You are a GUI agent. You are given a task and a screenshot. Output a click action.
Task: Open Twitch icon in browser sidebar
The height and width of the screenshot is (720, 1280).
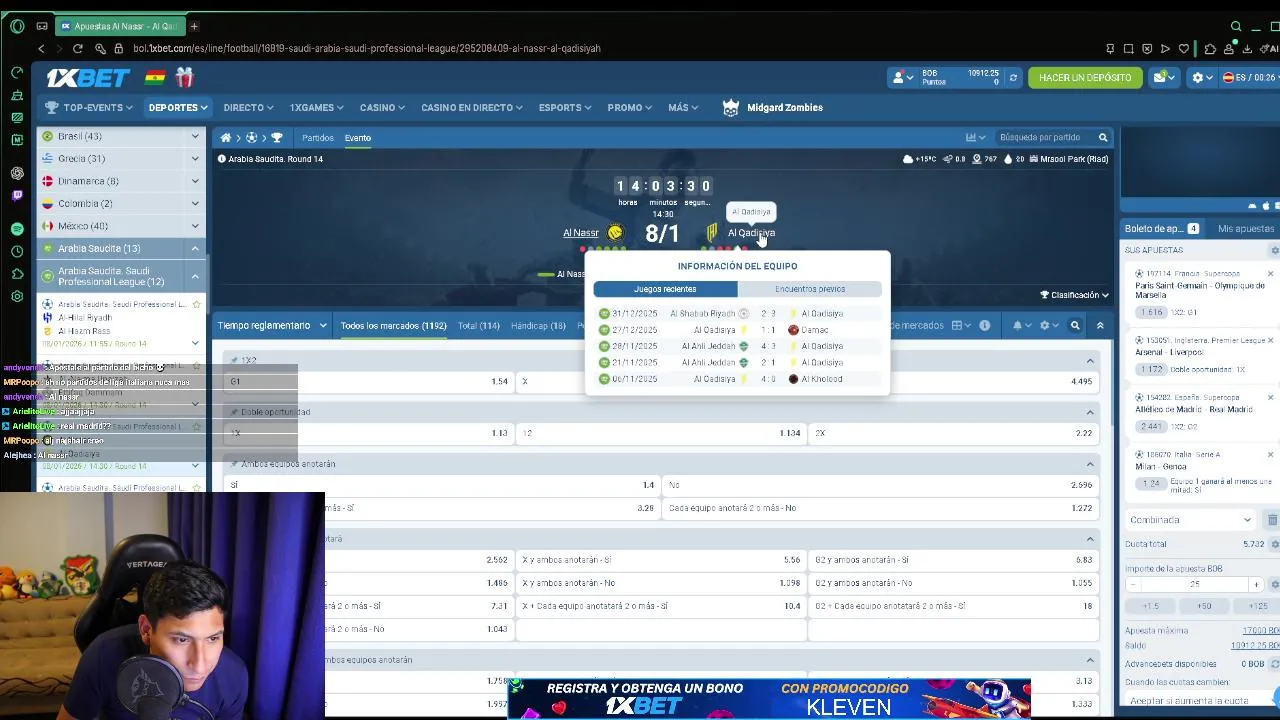pyautogui.click(x=17, y=196)
